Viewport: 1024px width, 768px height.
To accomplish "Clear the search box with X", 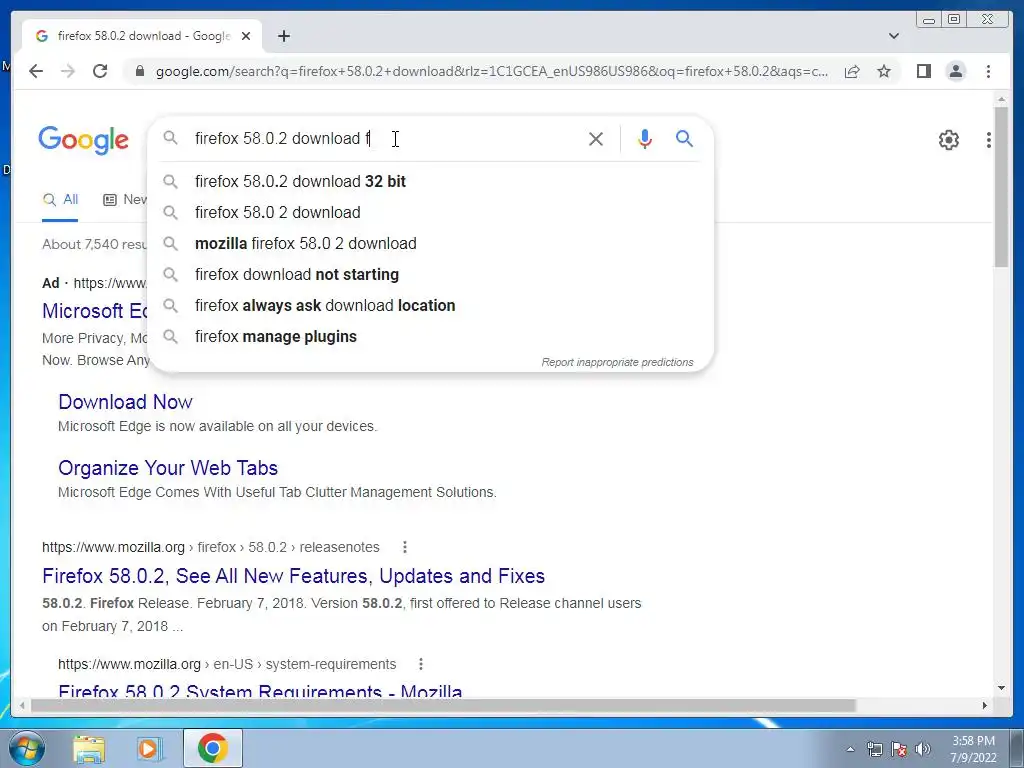I will (x=596, y=138).
